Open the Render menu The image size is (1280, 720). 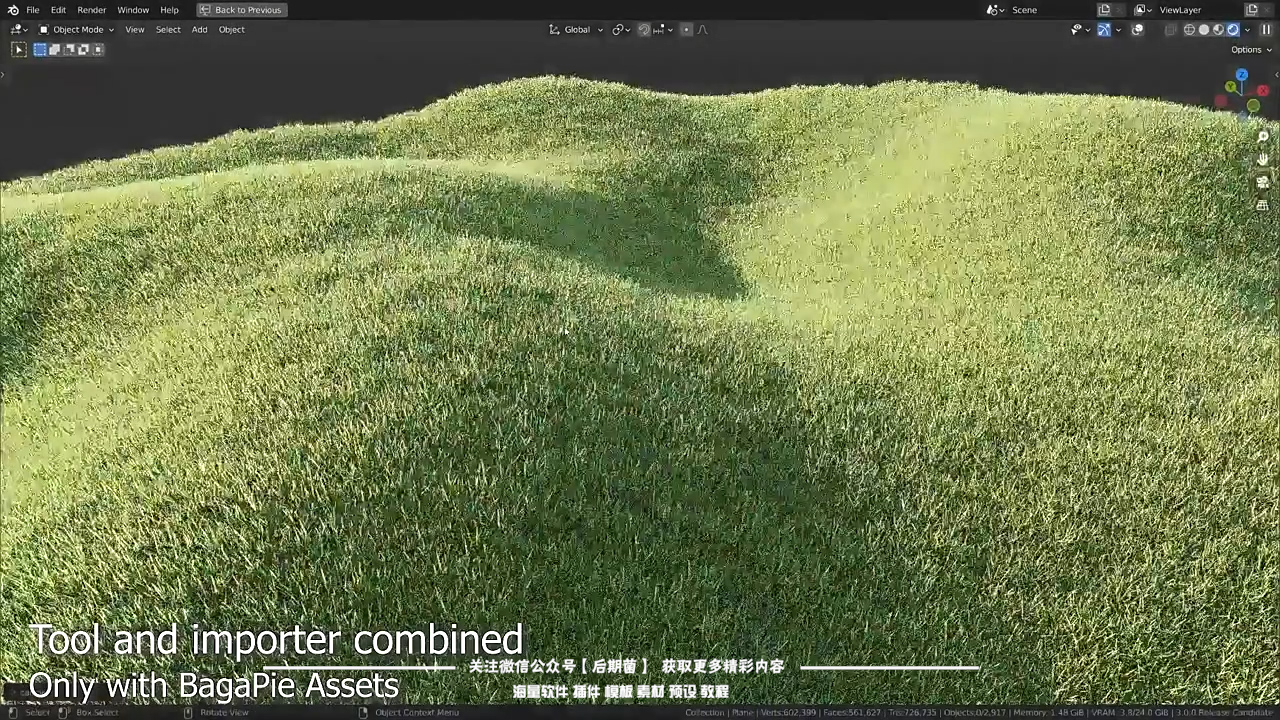pos(91,10)
